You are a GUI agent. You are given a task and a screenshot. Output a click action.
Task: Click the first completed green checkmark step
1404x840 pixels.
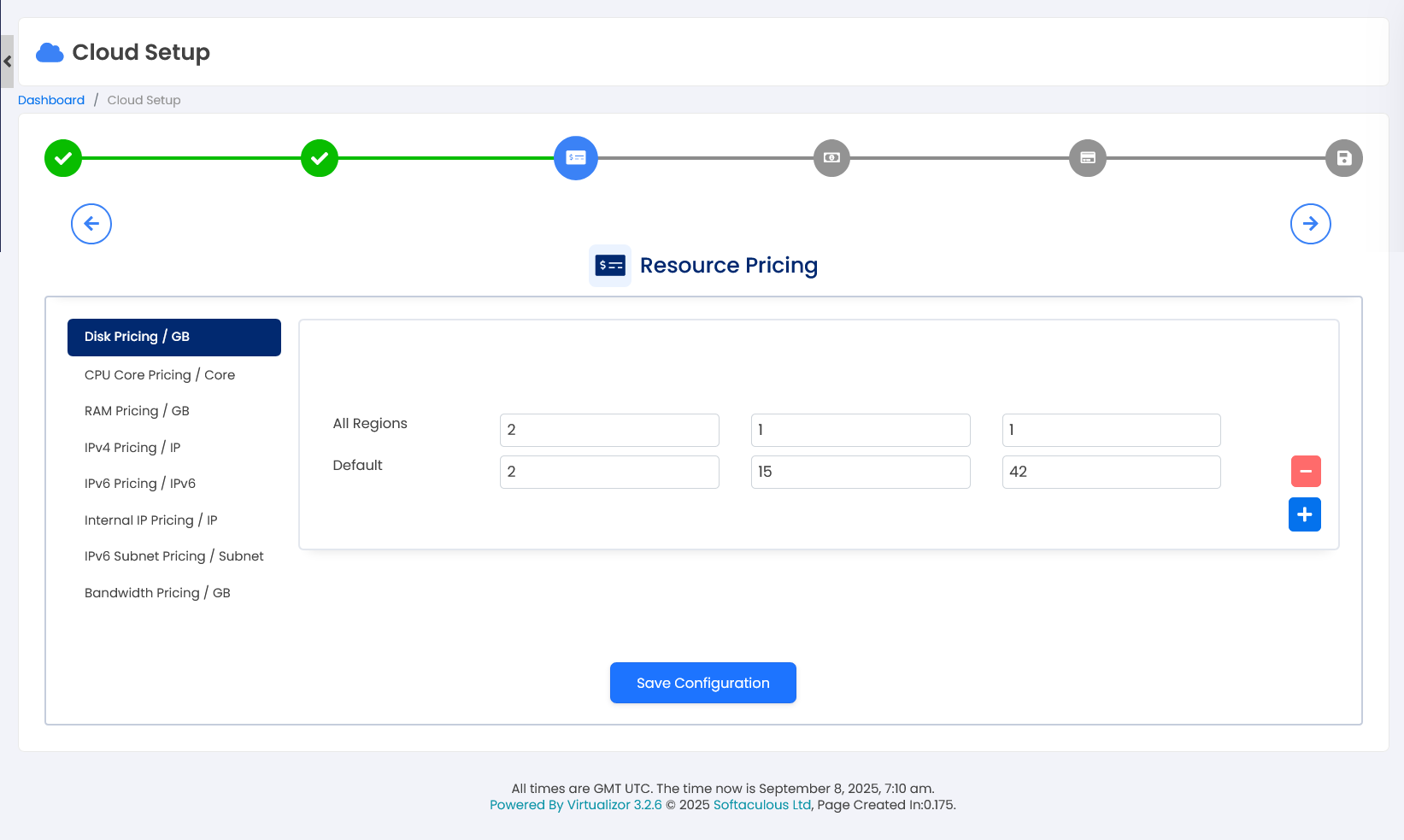click(63, 158)
